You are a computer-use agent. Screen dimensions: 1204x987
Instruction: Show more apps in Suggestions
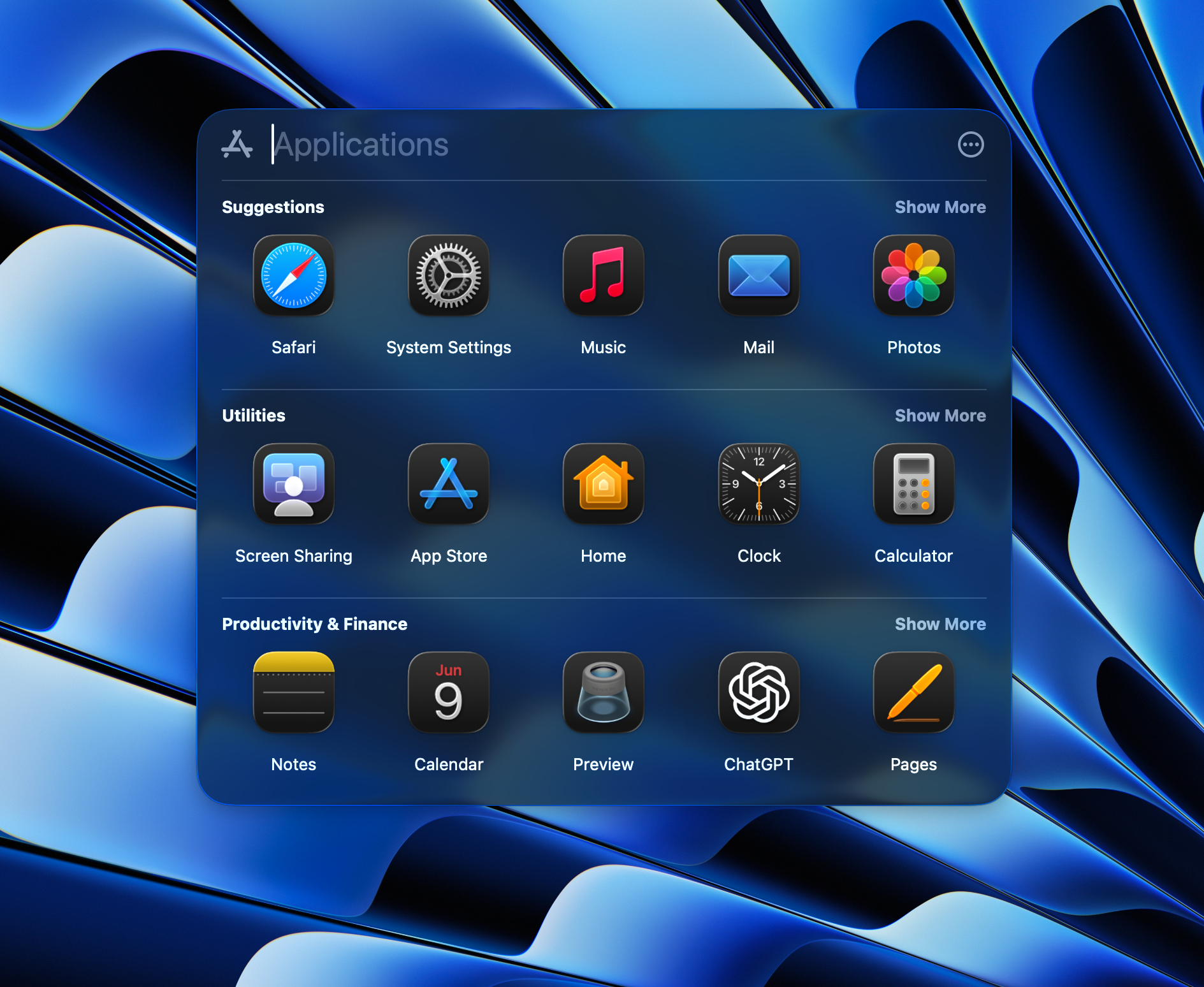coord(940,207)
